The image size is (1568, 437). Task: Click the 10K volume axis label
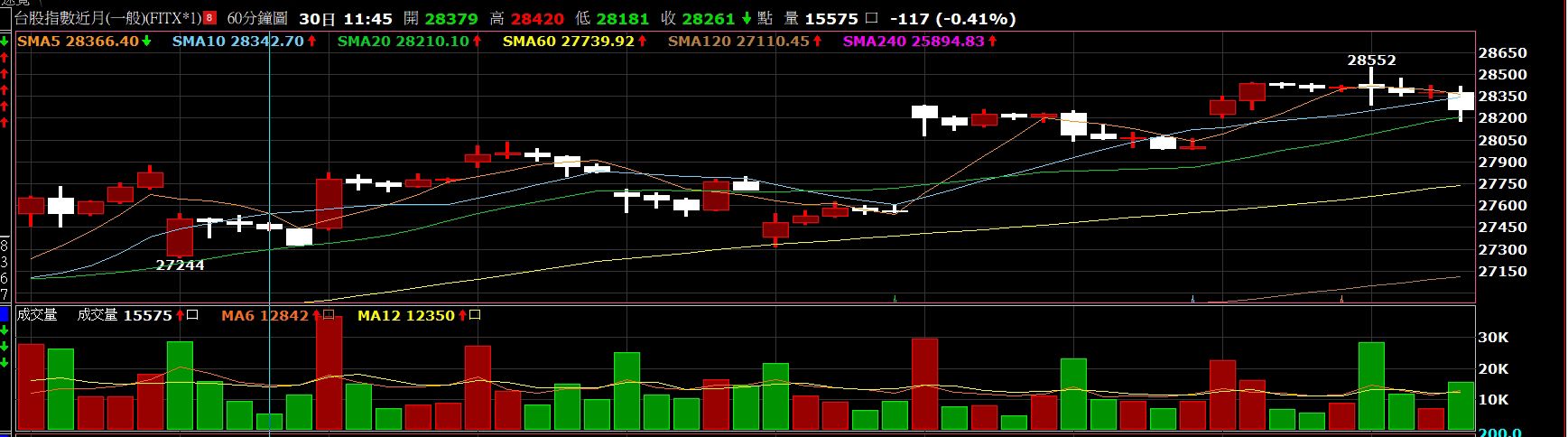pos(1493,400)
